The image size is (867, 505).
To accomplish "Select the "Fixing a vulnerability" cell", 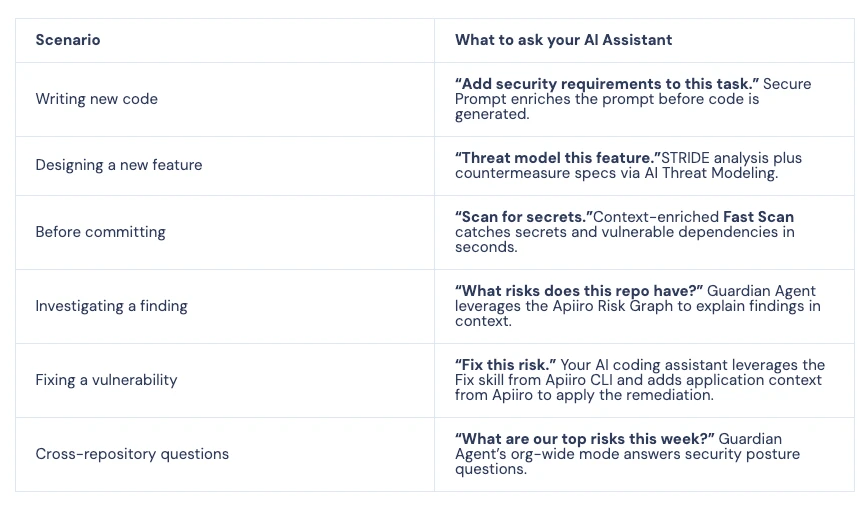I will tap(106, 380).
